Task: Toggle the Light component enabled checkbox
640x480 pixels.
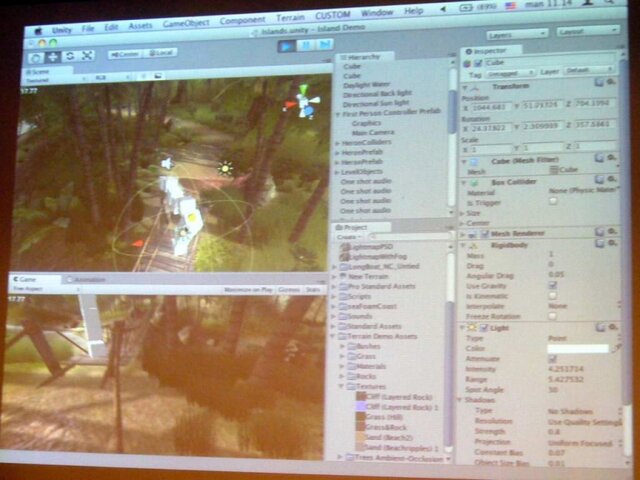Action: tap(484, 327)
